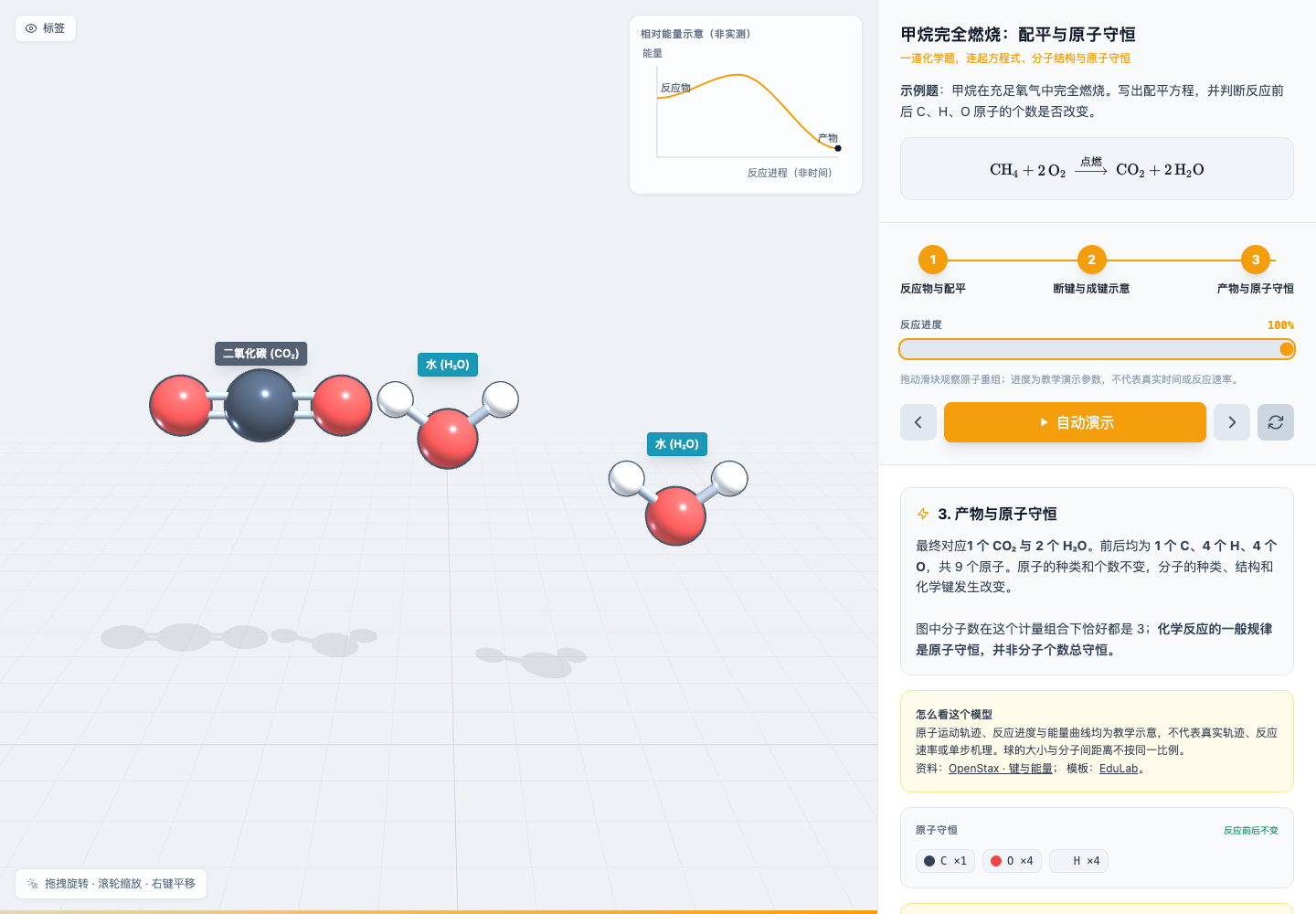Image resolution: width=1316 pixels, height=914 pixels.
Task: Click the 反应物 label on energy chart
Action: tap(675, 88)
